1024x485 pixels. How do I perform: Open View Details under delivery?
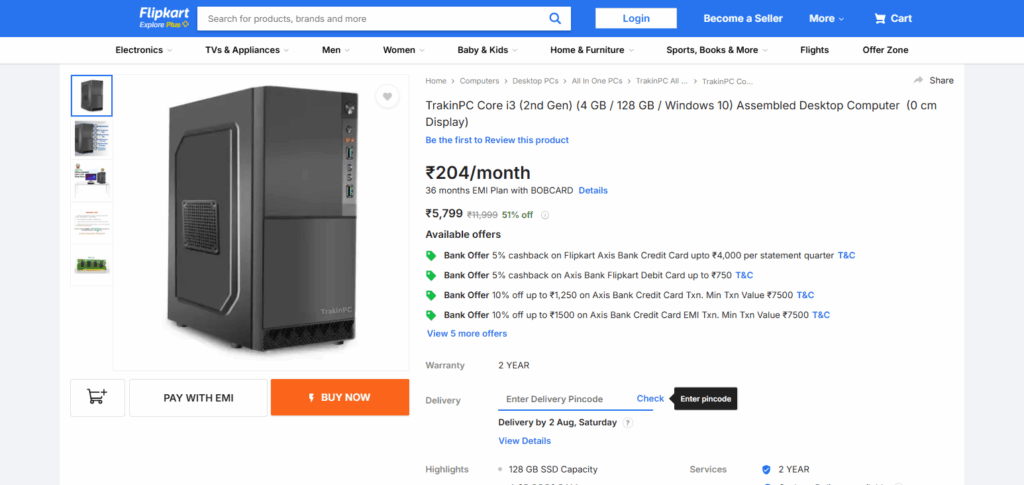524,441
